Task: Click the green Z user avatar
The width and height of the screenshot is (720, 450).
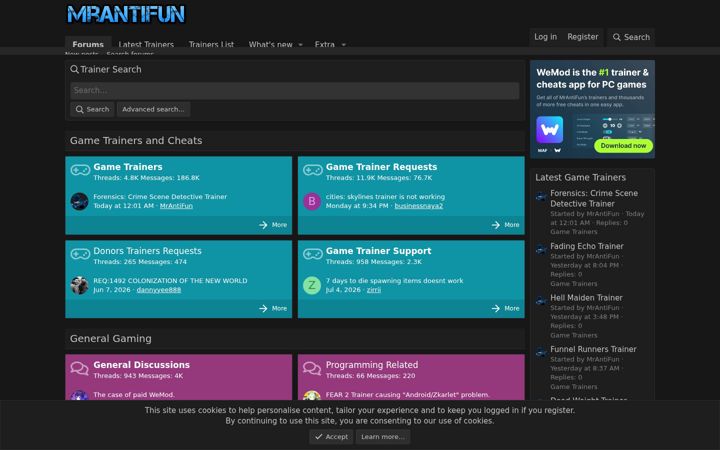Action: (x=312, y=285)
